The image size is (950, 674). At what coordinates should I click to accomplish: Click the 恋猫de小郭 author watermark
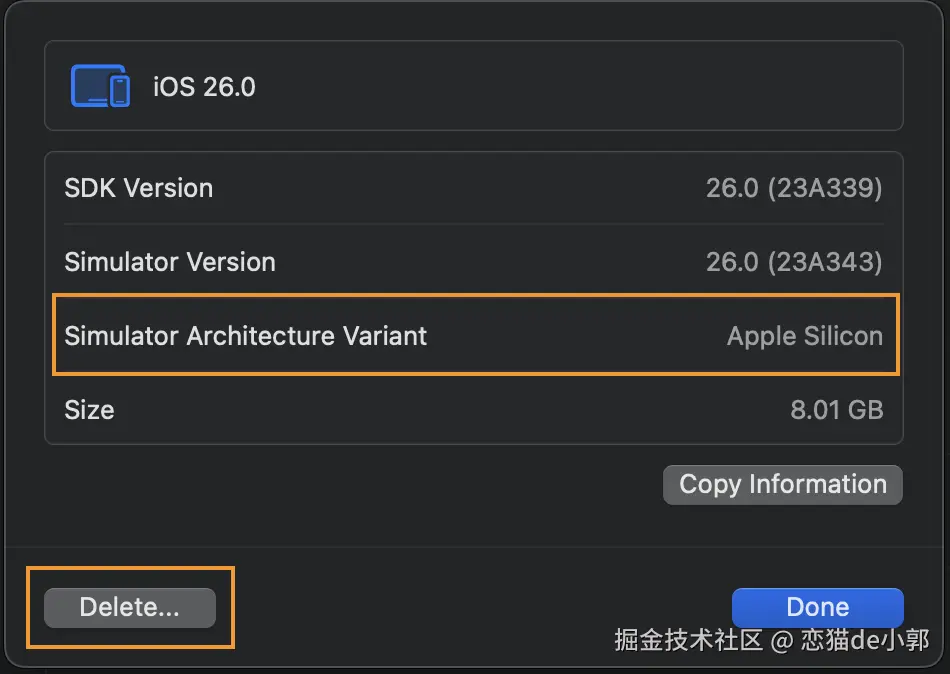click(x=864, y=640)
